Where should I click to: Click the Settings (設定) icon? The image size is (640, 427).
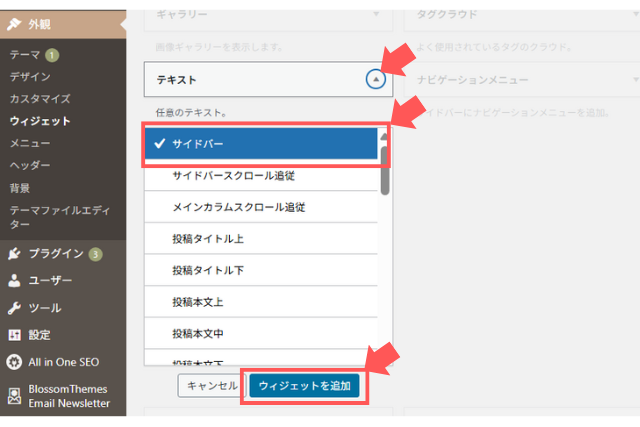[x=15, y=335]
